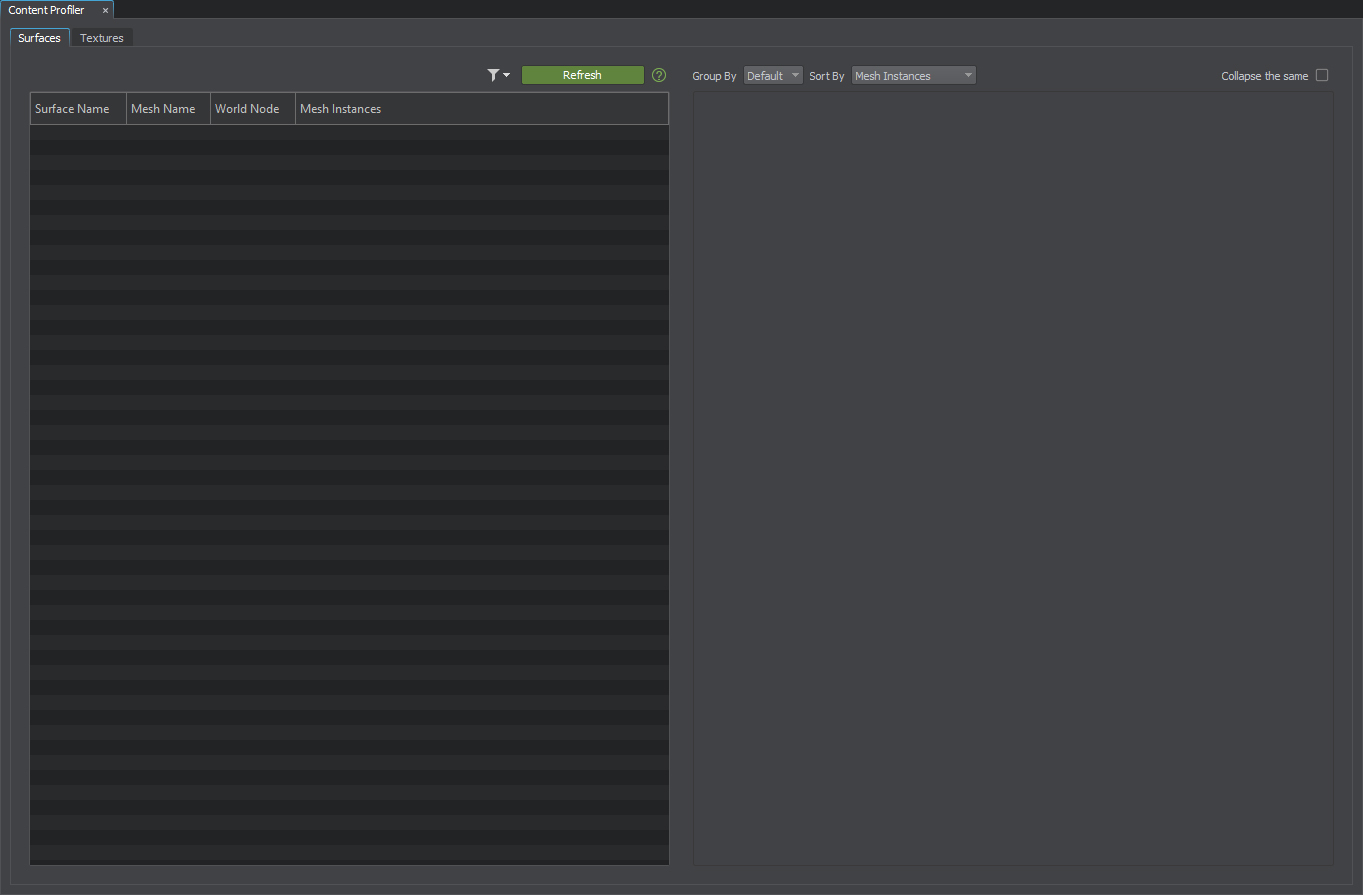Click the Collapse the same label text
The image size is (1363, 895).
pyautogui.click(x=1264, y=77)
